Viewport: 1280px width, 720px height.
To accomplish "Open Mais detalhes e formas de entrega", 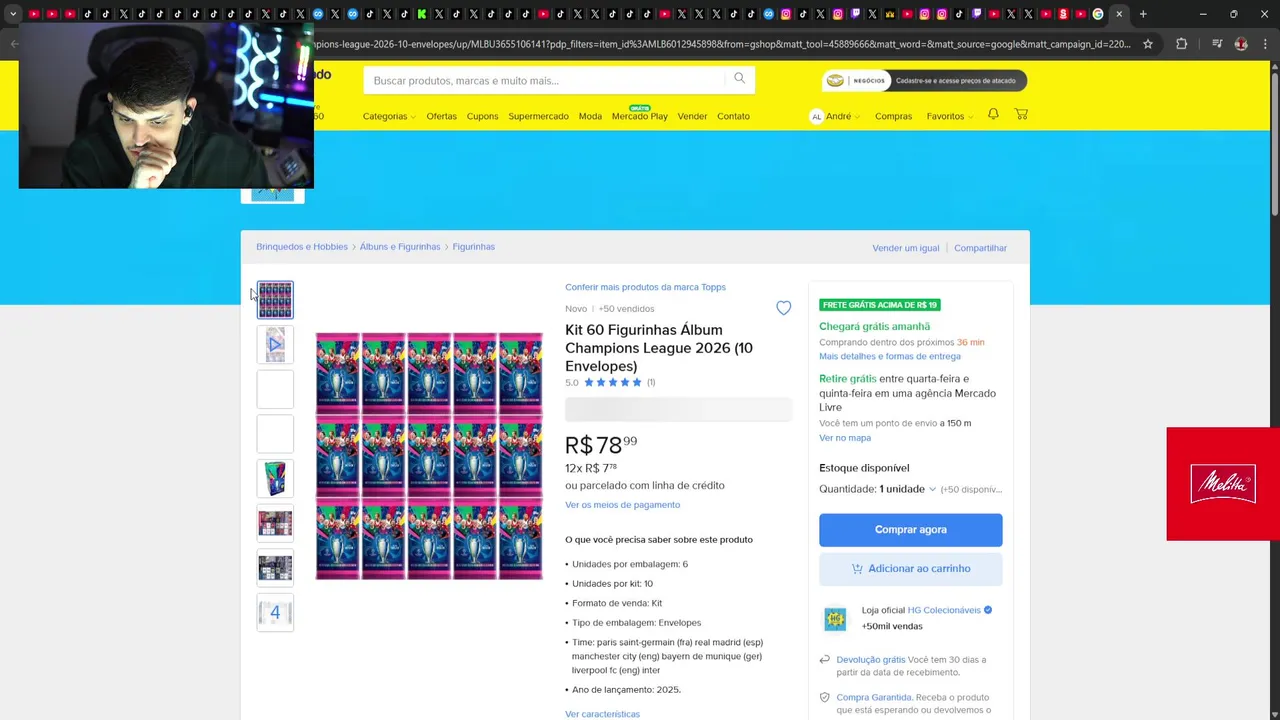I will click(x=890, y=356).
